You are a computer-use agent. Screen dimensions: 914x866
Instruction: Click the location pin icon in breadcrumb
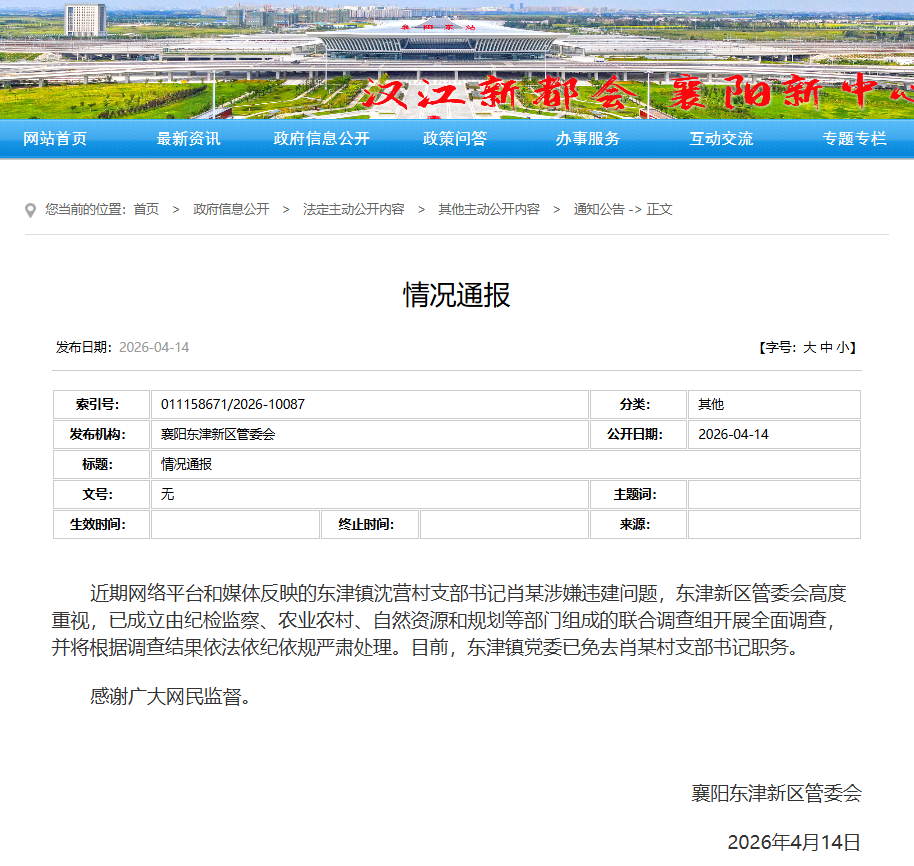(31, 210)
